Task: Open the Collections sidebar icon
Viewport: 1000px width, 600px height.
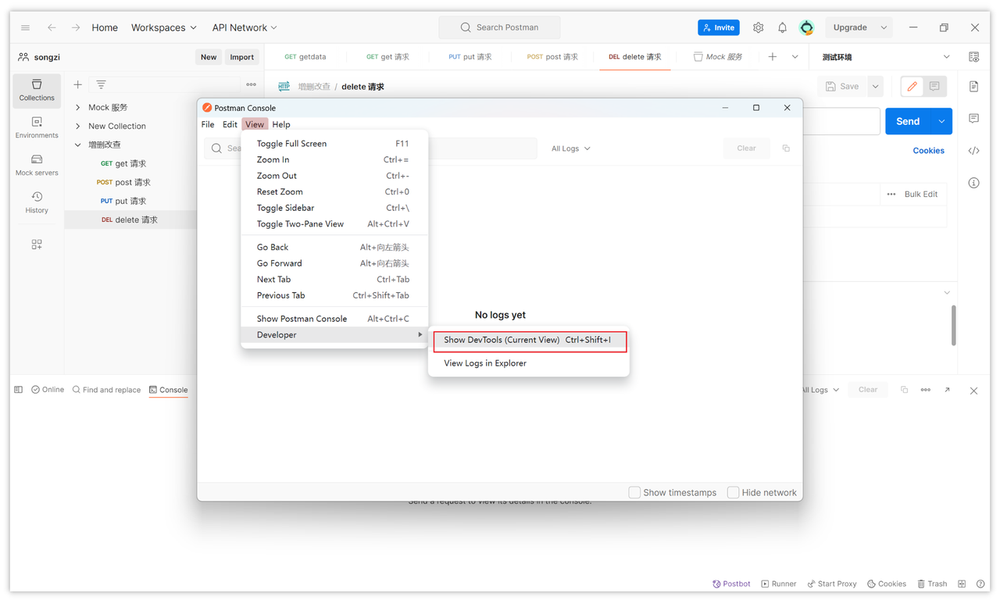Action: (x=36, y=90)
